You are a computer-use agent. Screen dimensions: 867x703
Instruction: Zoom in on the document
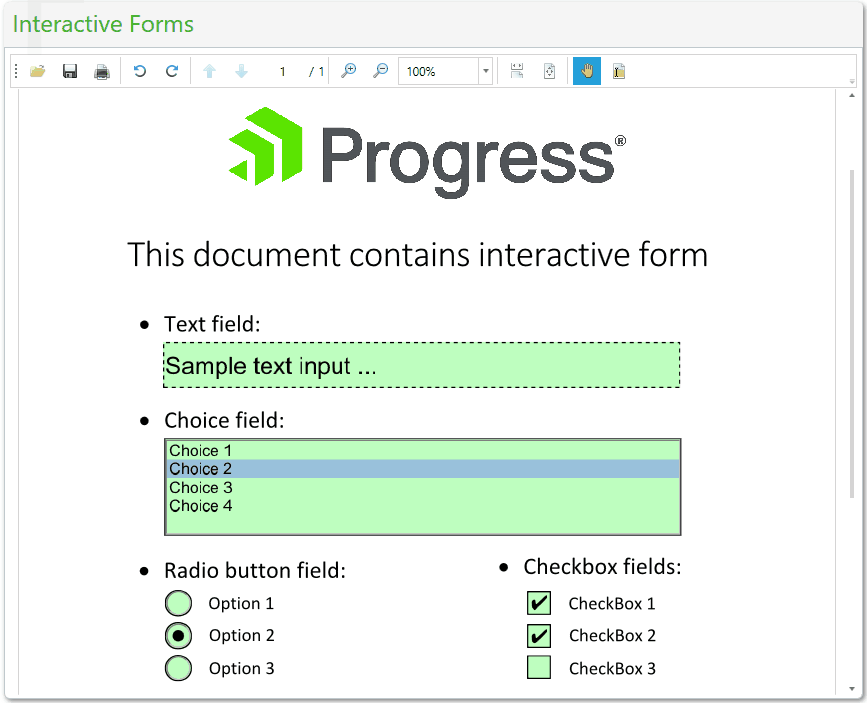click(x=349, y=71)
